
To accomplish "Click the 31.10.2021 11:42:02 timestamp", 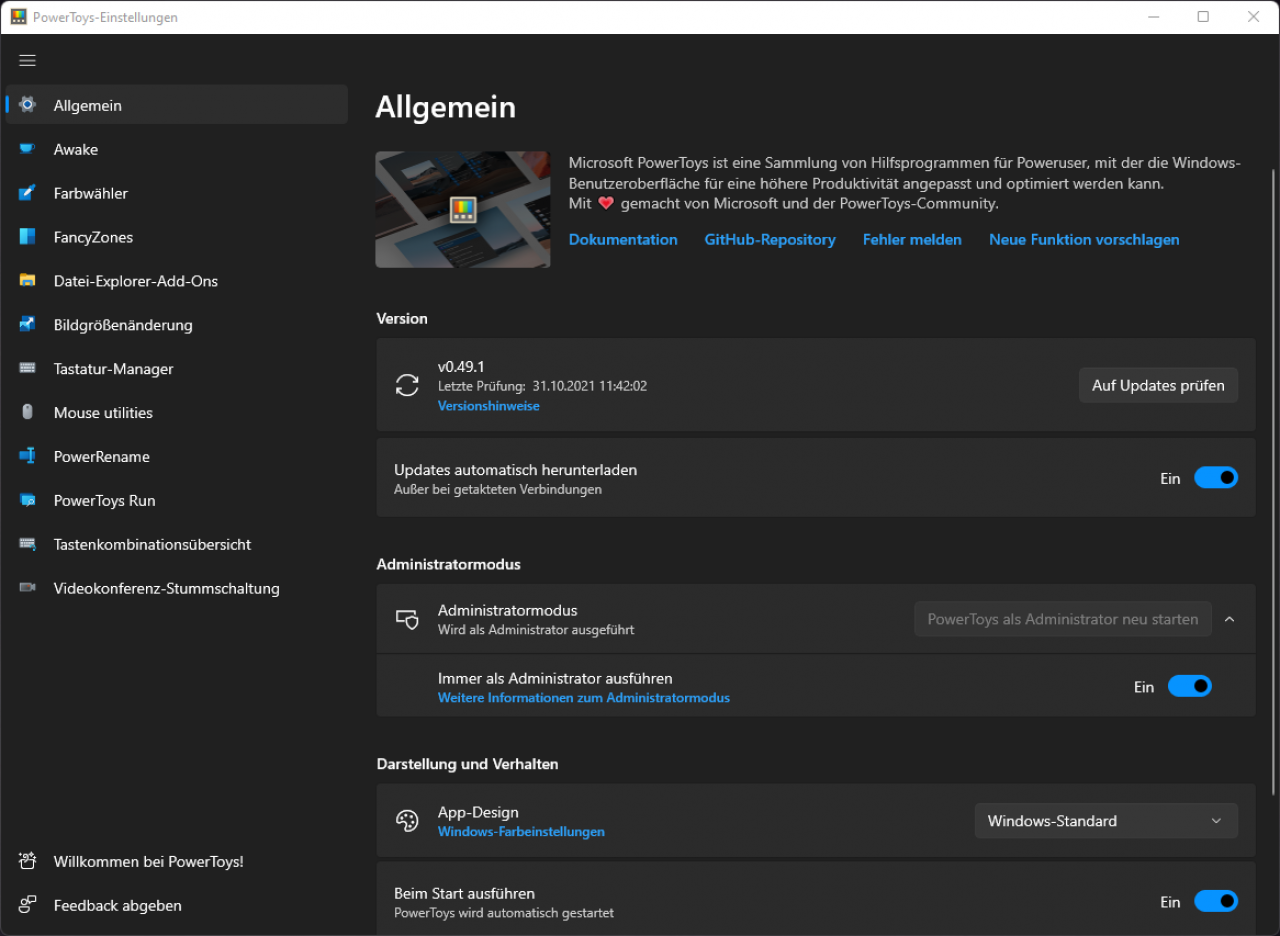I will pyautogui.click(x=590, y=386).
